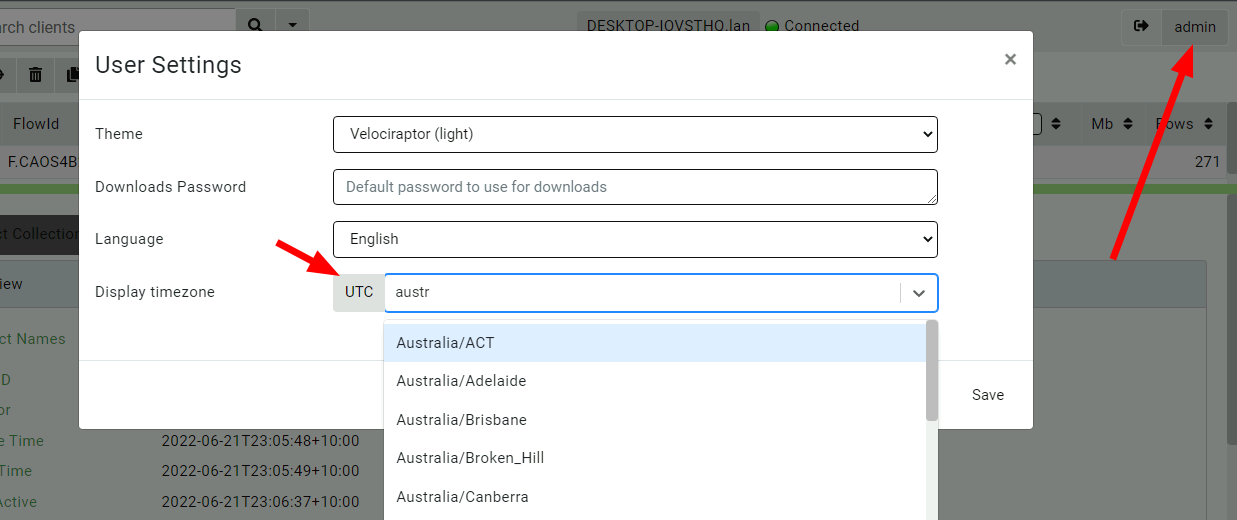
Task: Click the trash delete flow icon
Action: (x=36, y=74)
